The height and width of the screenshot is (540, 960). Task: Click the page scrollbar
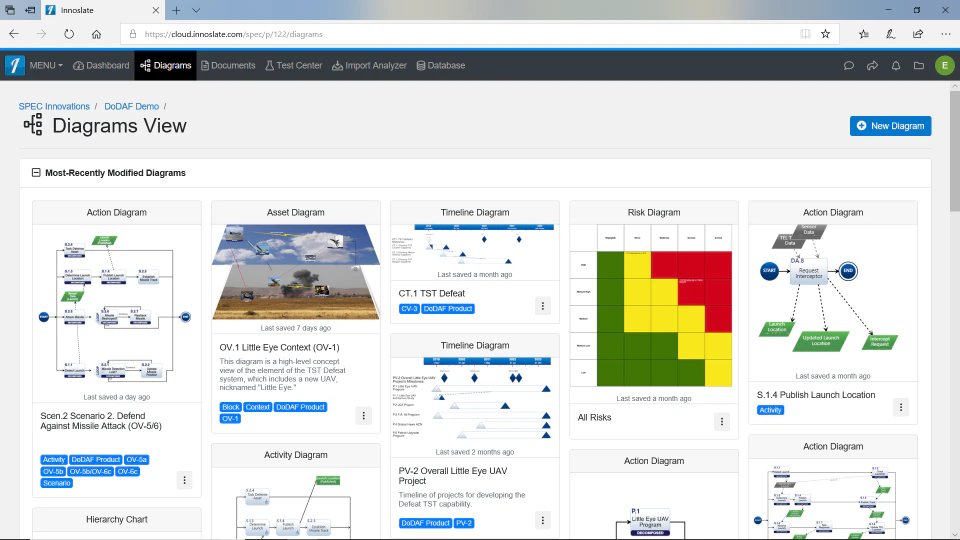954,152
